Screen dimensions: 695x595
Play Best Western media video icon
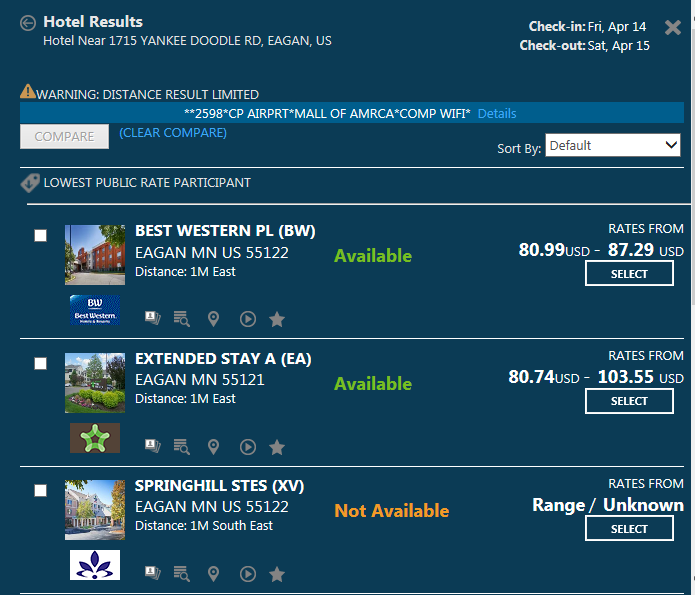point(248,319)
